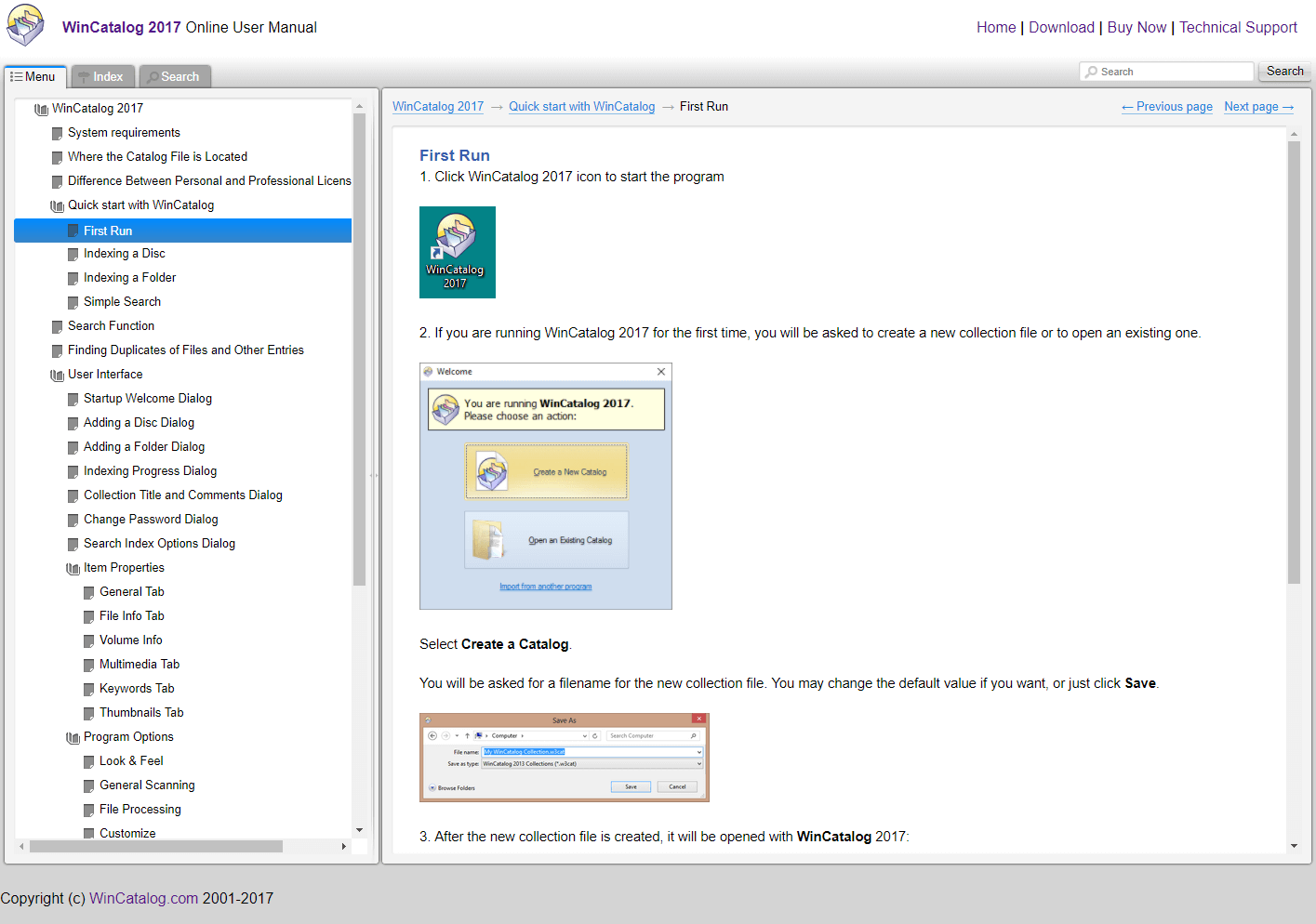This screenshot has height=924, width=1316.
Task: Click book icon next to WinCatalog 2017 tree root
Action: pos(41,110)
